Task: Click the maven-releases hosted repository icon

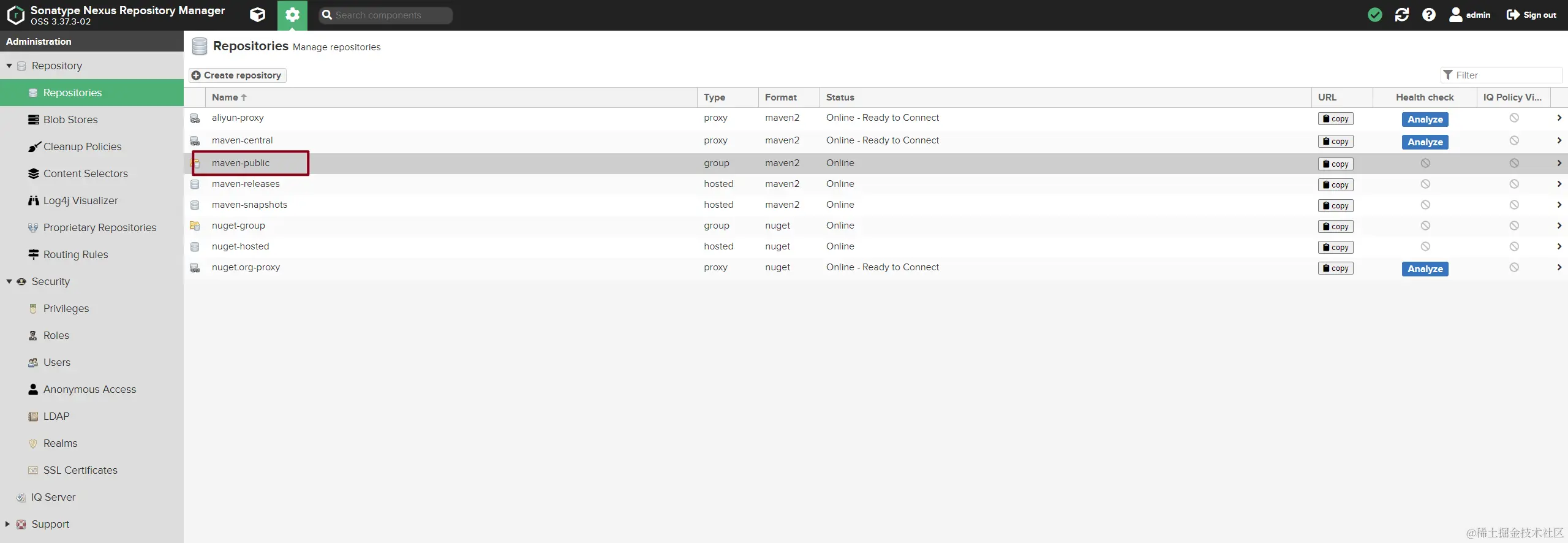Action: click(195, 184)
